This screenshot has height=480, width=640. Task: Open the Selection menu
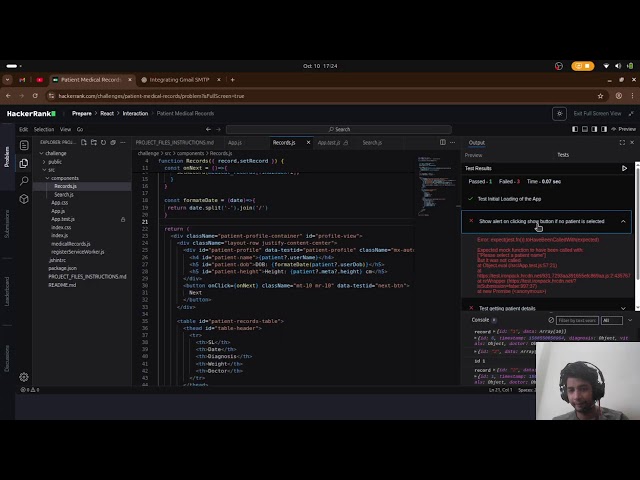[x=44, y=129]
